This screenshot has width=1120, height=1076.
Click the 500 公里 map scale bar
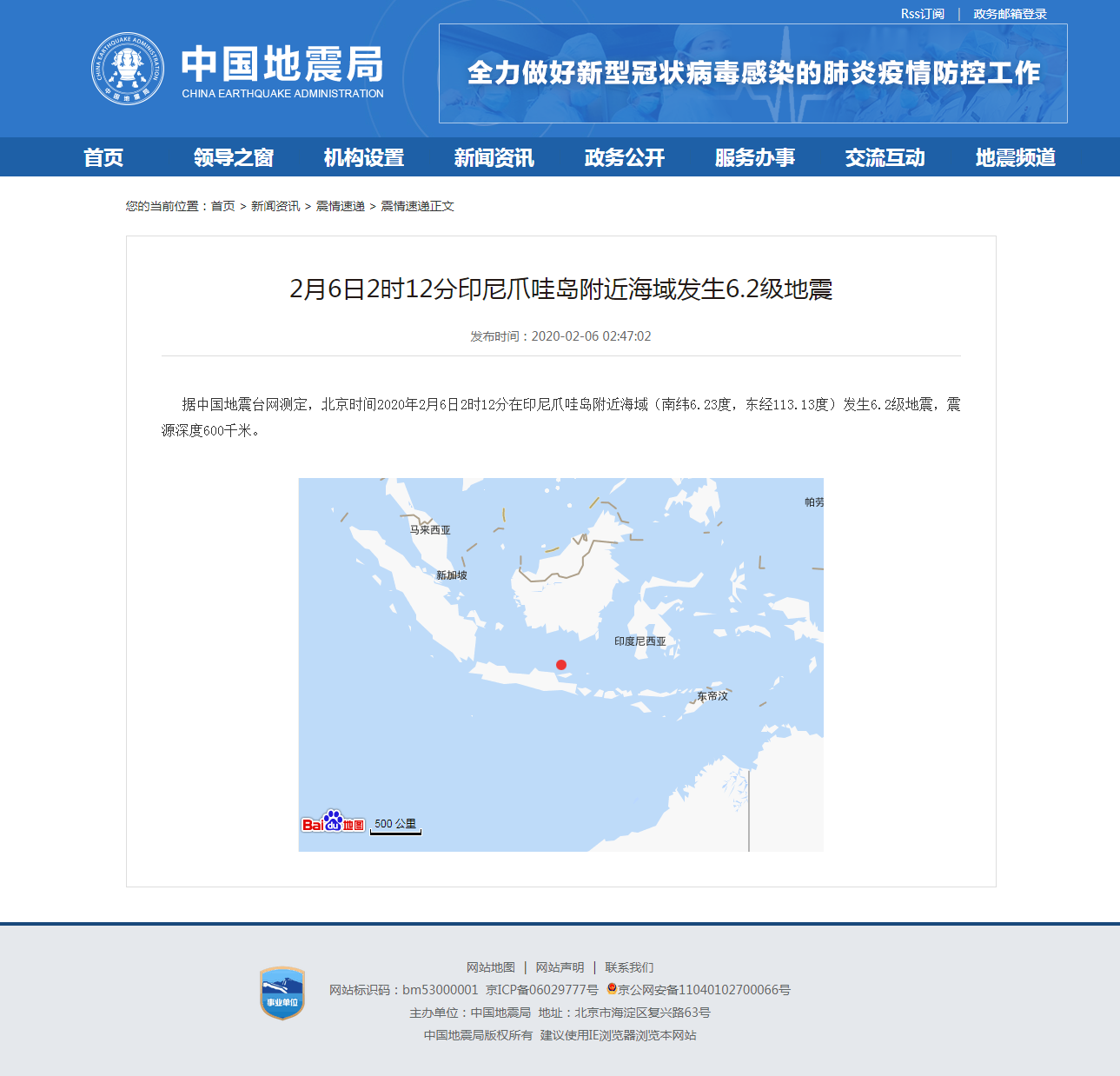pyautogui.click(x=395, y=825)
